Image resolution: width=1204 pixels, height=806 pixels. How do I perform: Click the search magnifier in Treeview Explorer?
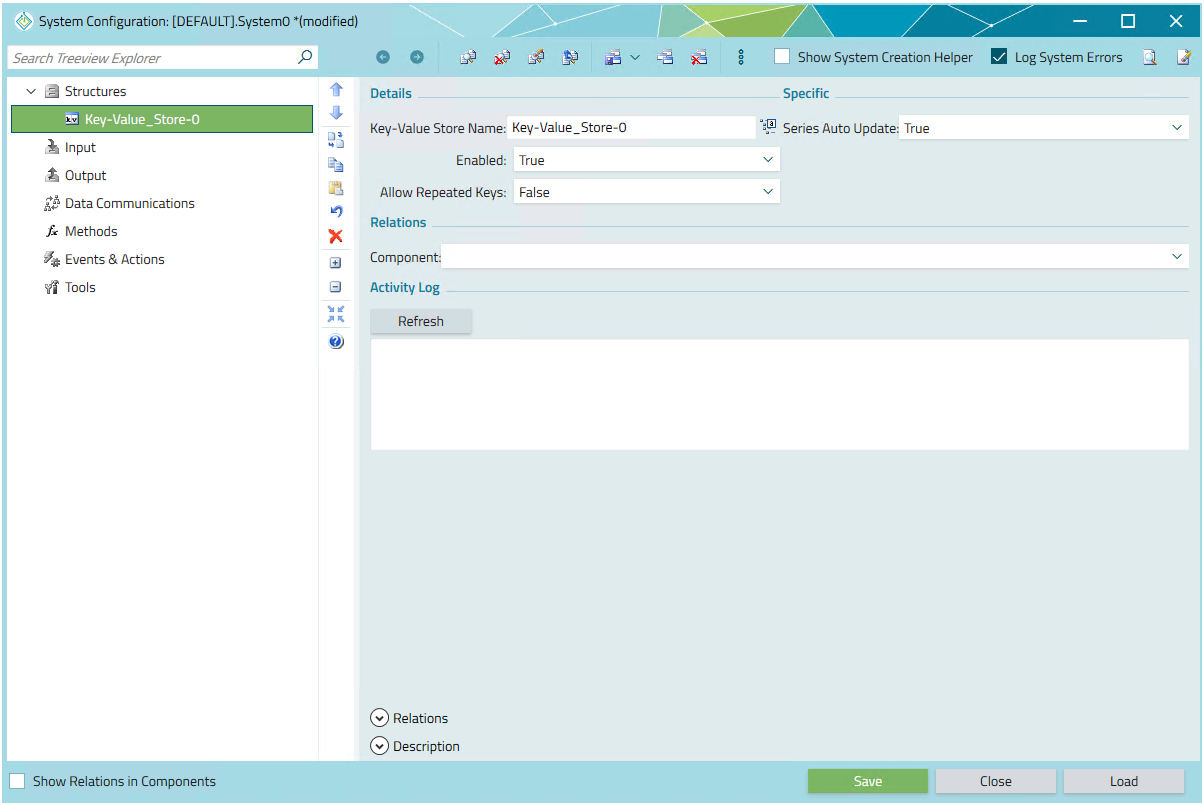pyautogui.click(x=305, y=57)
